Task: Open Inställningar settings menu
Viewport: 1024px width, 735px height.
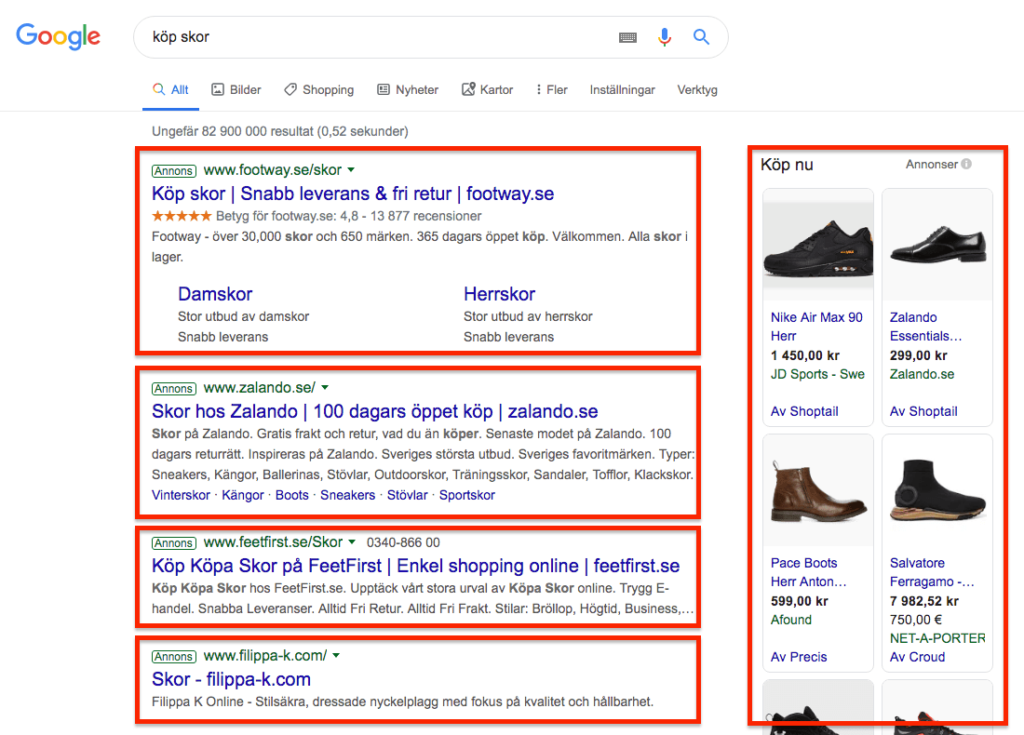Action: (622, 90)
